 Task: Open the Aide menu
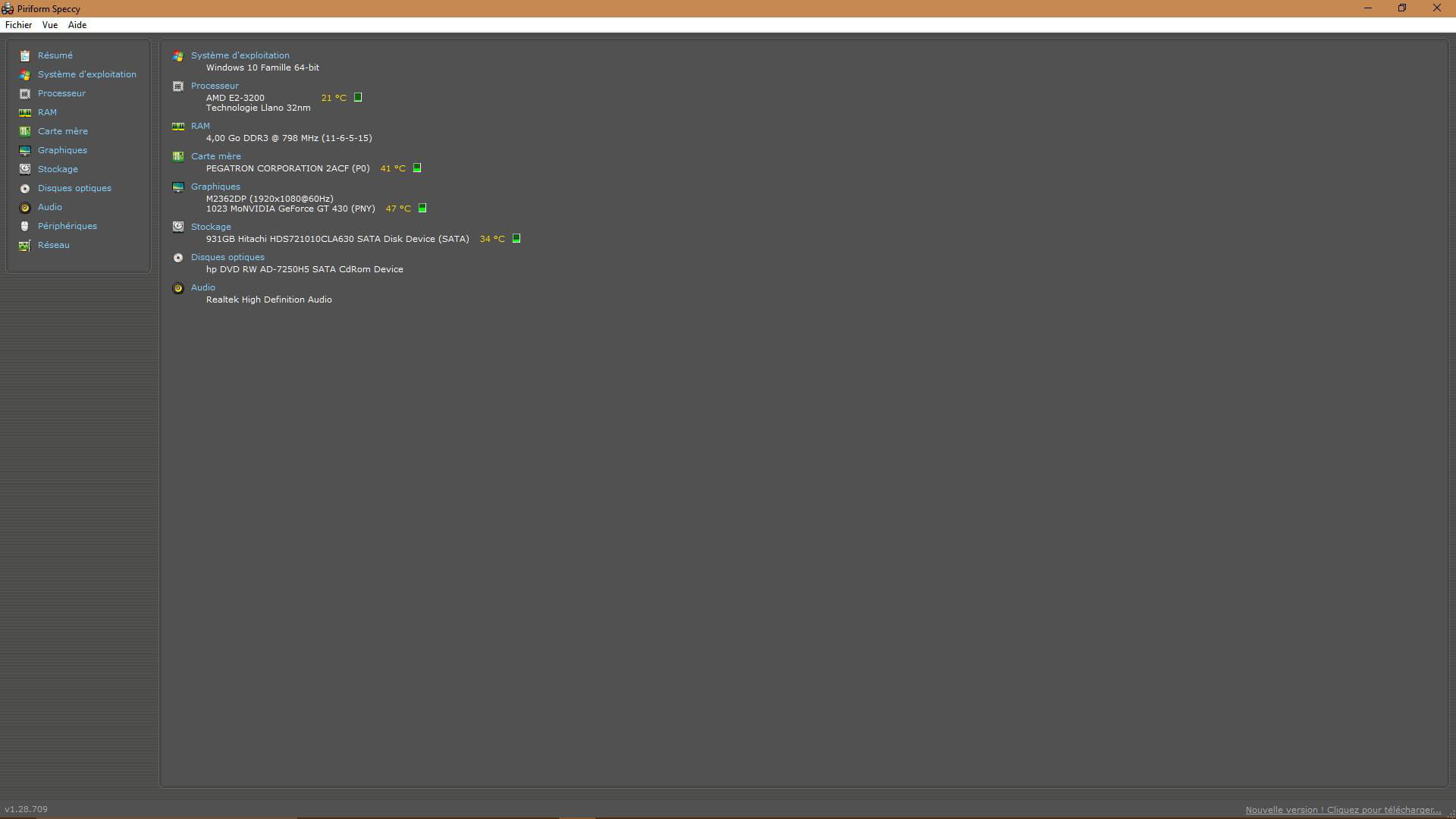77,25
